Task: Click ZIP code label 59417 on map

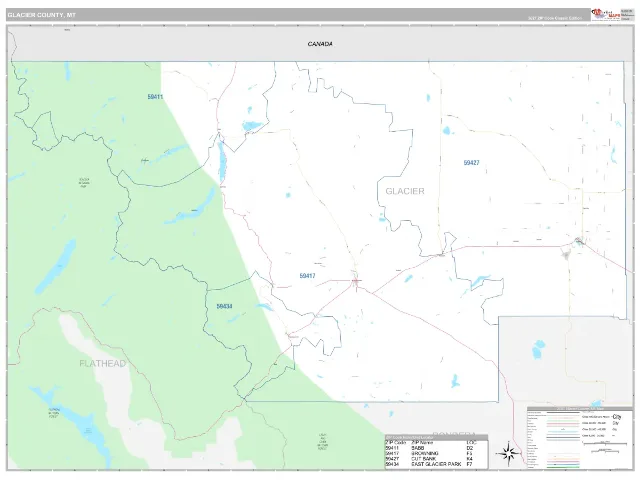Action: pyautogui.click(x=307, y=276)
